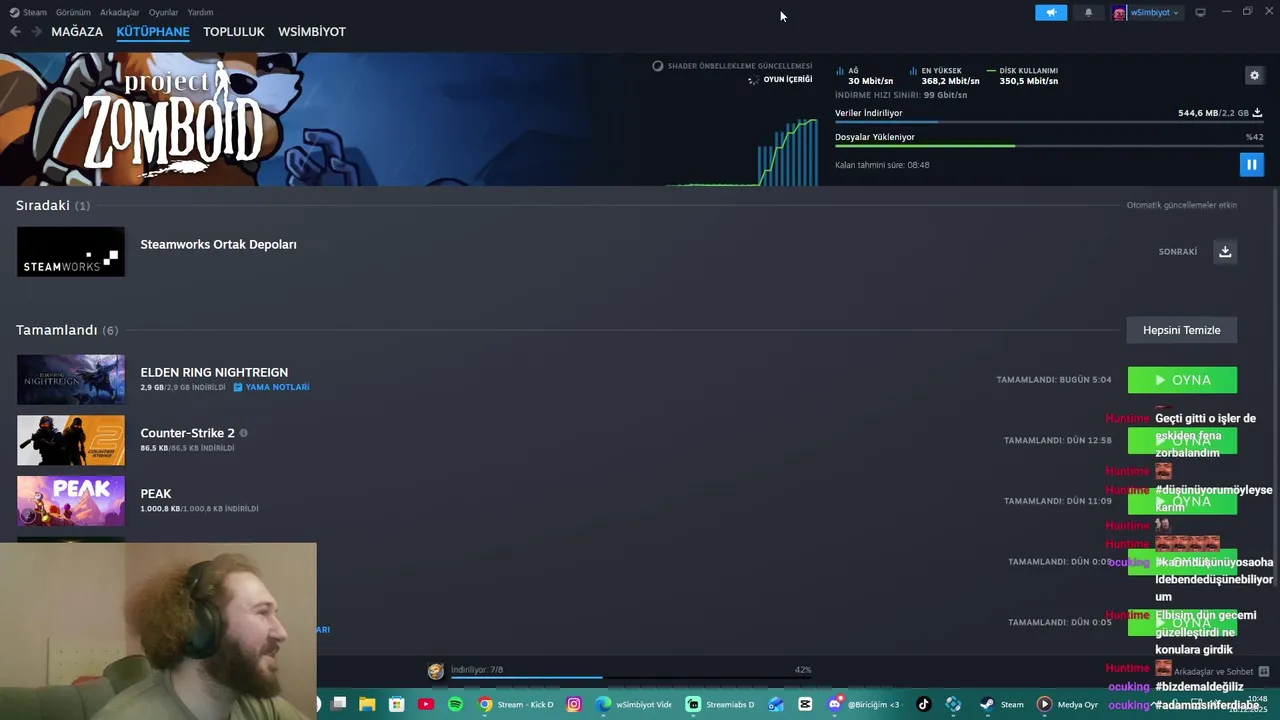Click the Veriler İndiriliyor progress bar
The height and width of the screenshot is (720, 1280).
(1048, 122)
